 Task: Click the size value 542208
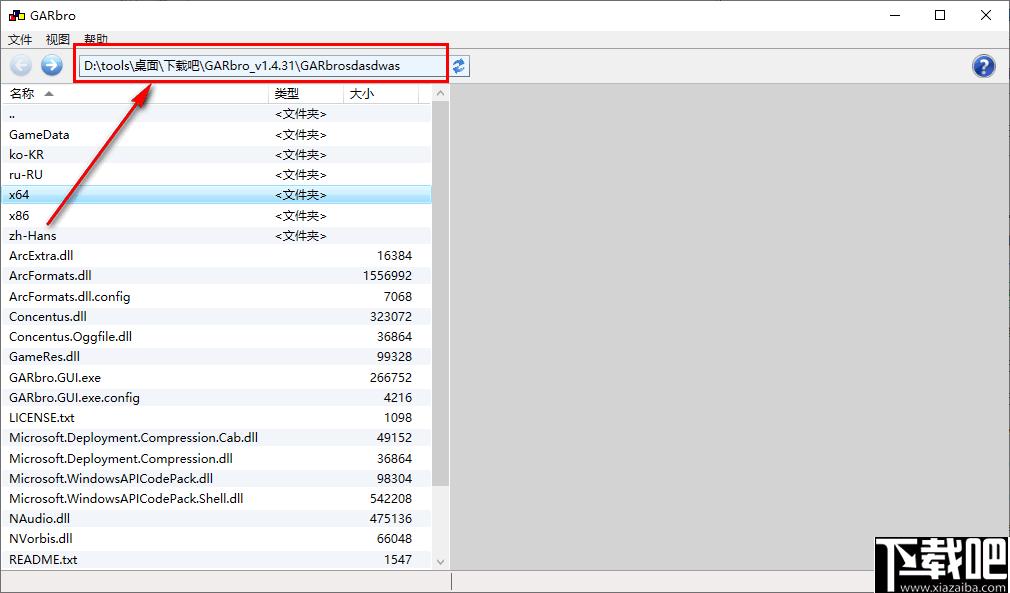[x=391, y=498]
